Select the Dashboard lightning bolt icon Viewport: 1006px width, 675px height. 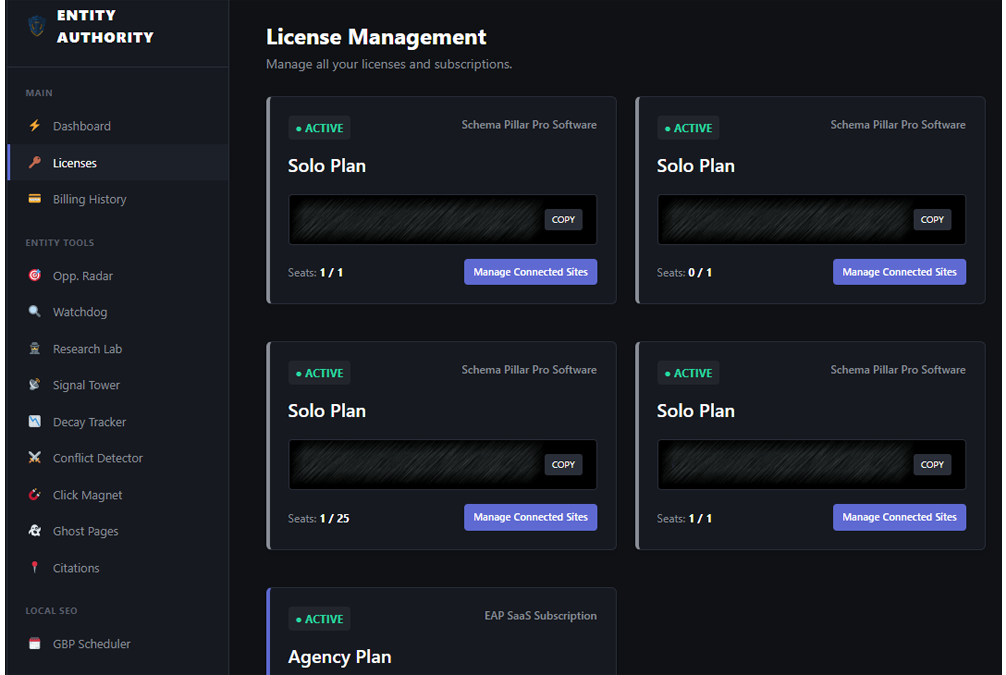click(36, 125)
